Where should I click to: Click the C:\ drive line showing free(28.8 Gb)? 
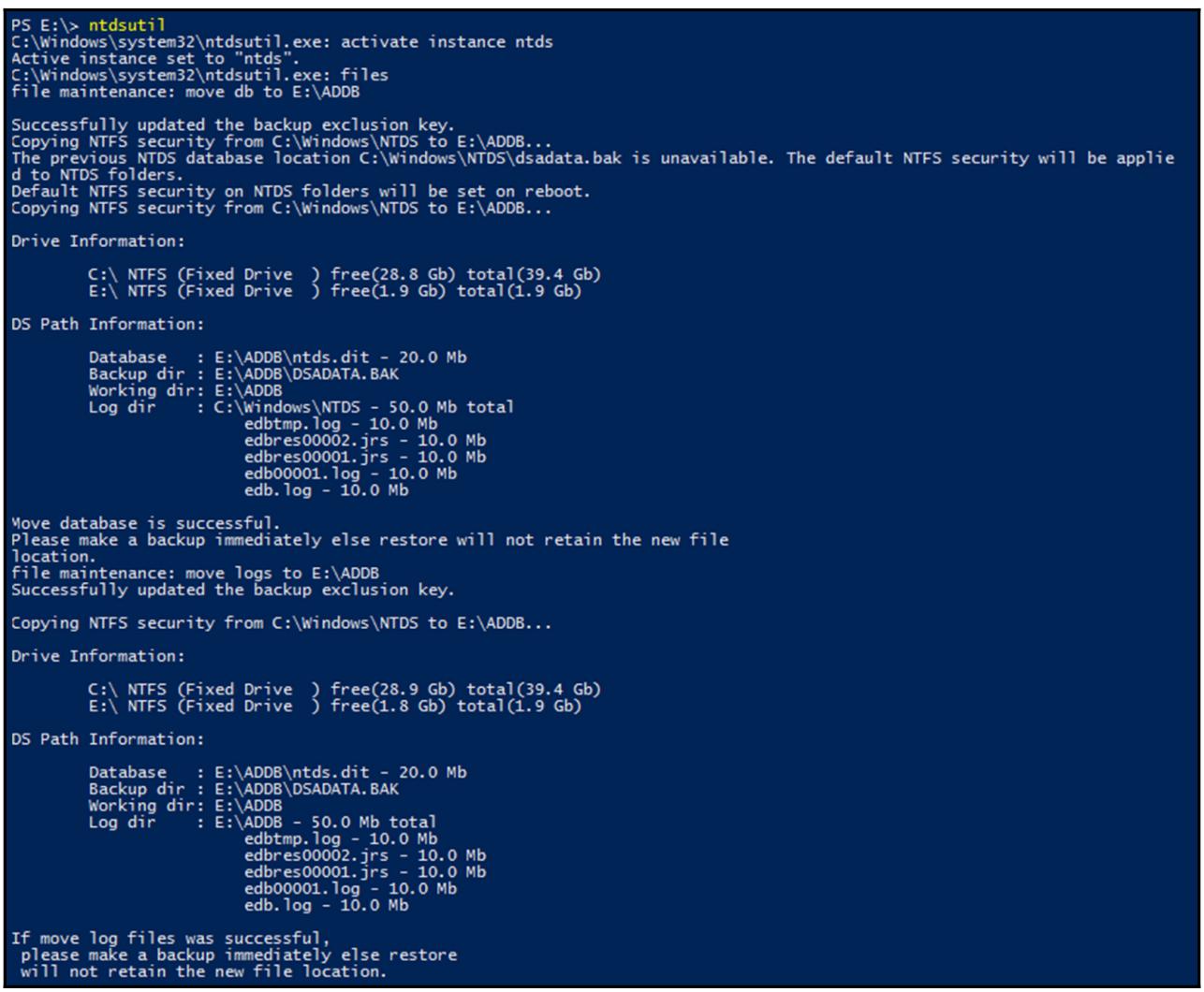pos(345,274)
